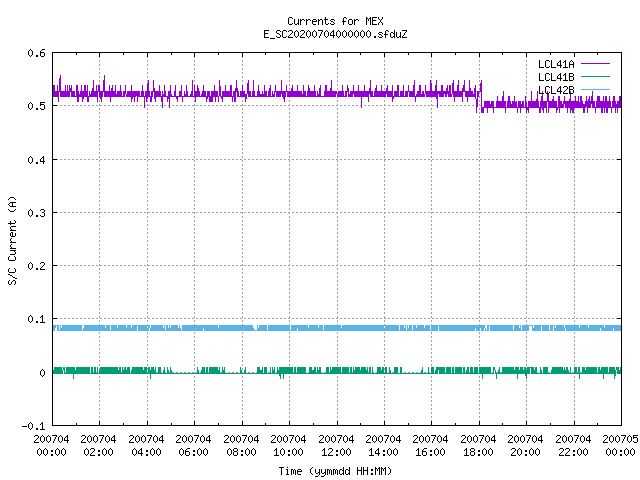Click the 200705 date tick label
This screenshot has width=640, height=480.
[620, 439]
